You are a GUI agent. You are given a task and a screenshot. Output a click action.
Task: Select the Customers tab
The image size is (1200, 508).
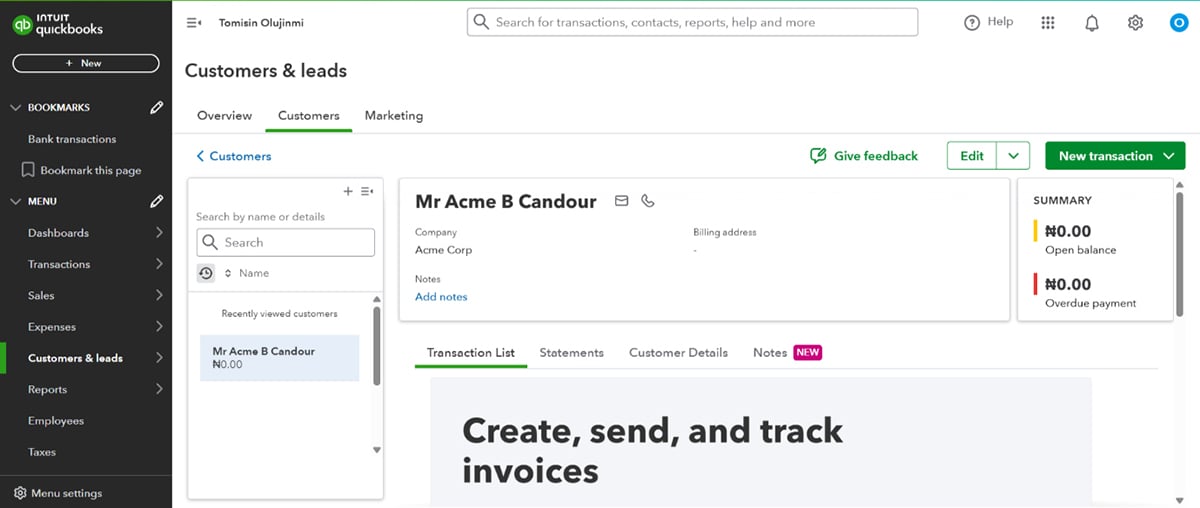tap(308, 116)
